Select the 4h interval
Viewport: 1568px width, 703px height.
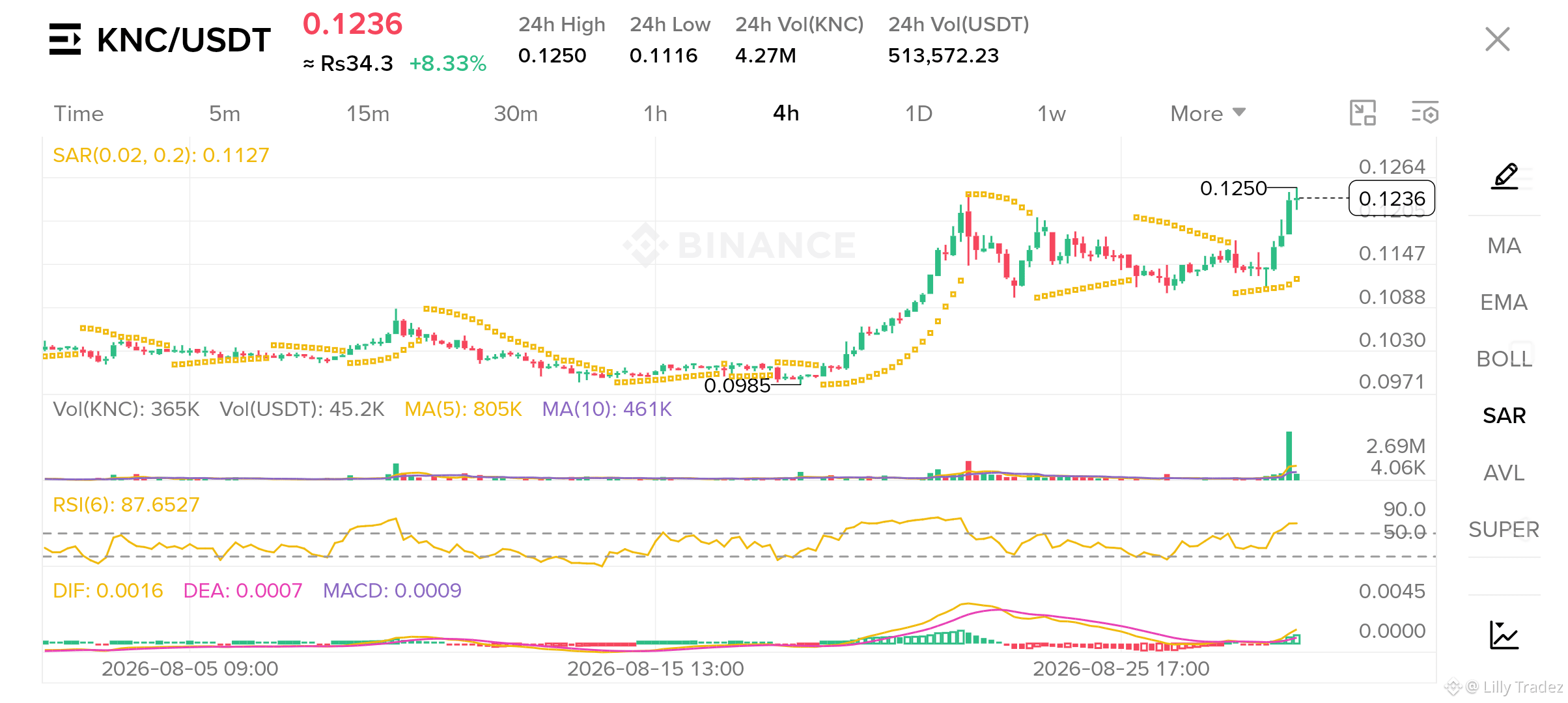coord(786,114)
